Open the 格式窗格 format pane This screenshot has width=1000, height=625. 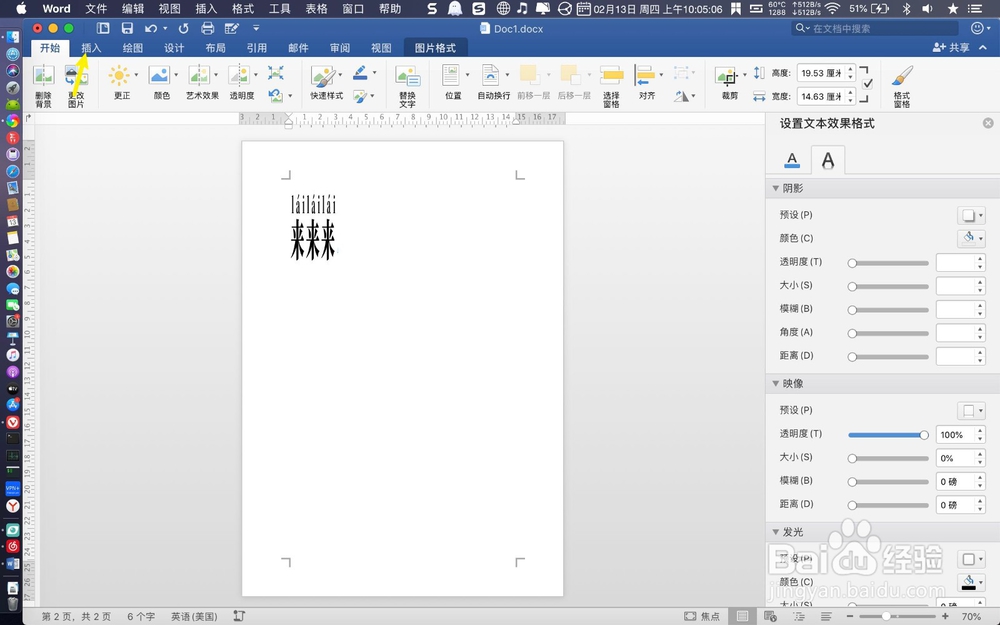[902, 85]
